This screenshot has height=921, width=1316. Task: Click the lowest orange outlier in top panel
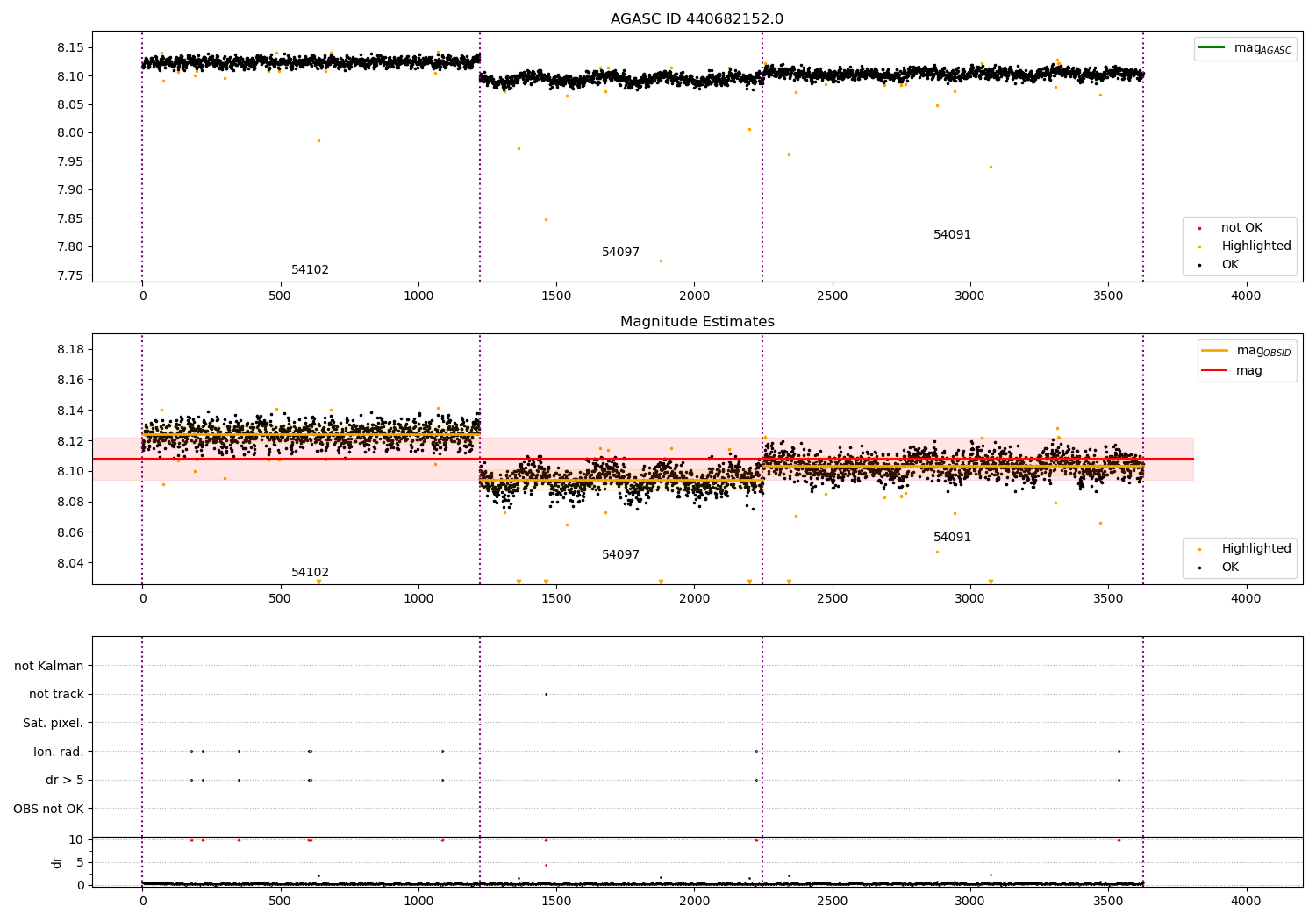coord(661,261)
